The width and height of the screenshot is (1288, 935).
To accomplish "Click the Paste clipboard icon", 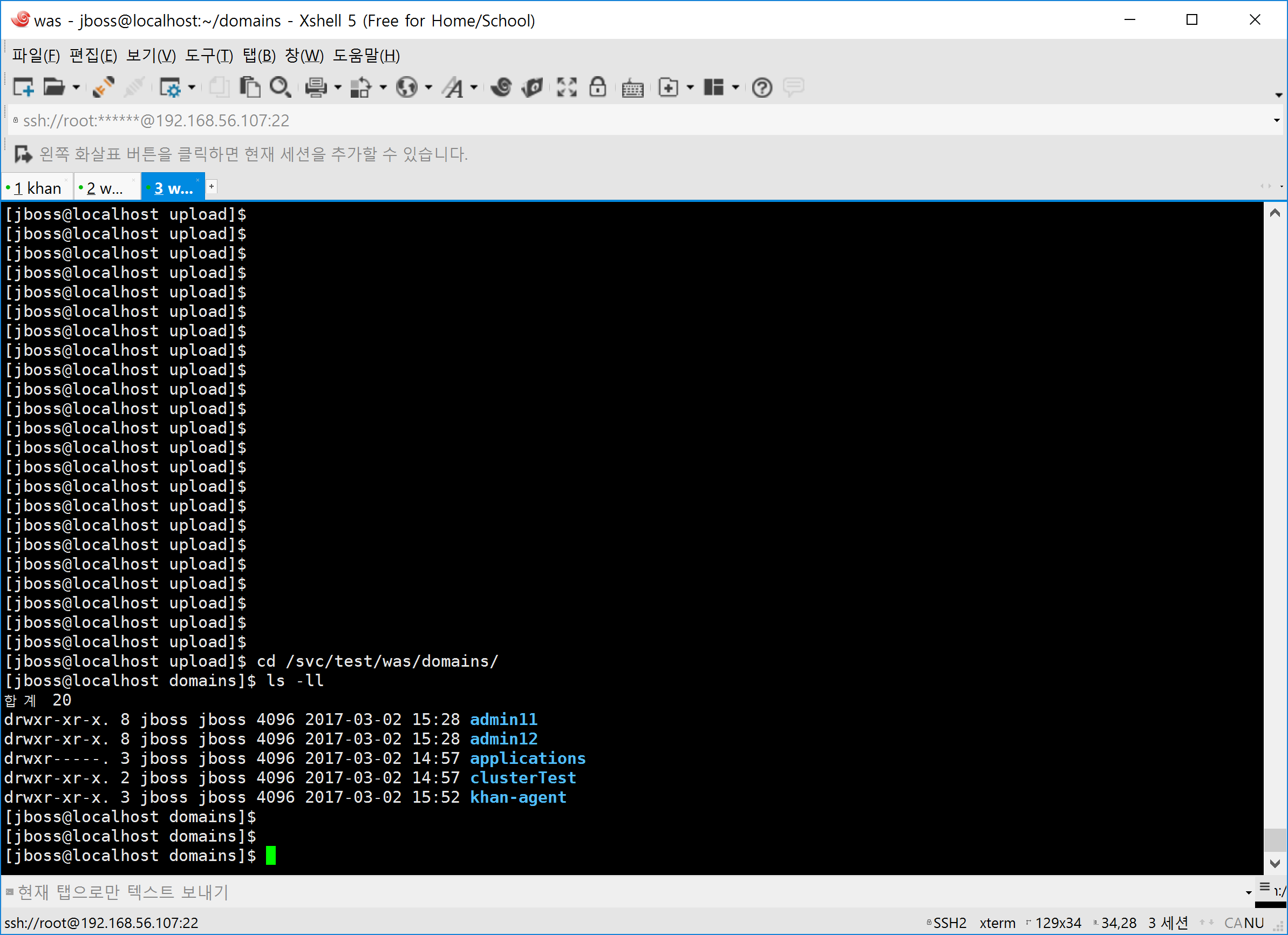I will click(250, 87).
